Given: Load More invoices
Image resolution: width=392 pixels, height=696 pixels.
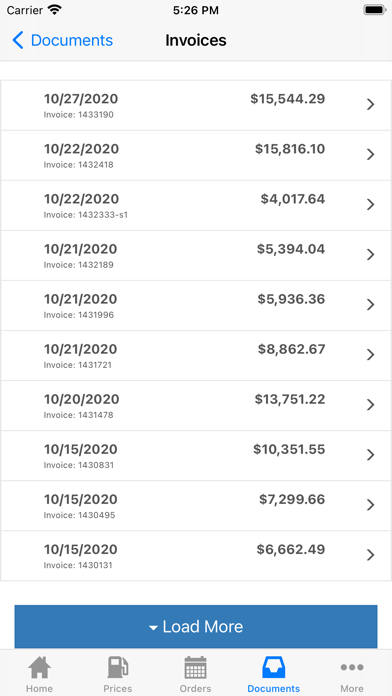Looking at the screenshot, I should (196, 626).
